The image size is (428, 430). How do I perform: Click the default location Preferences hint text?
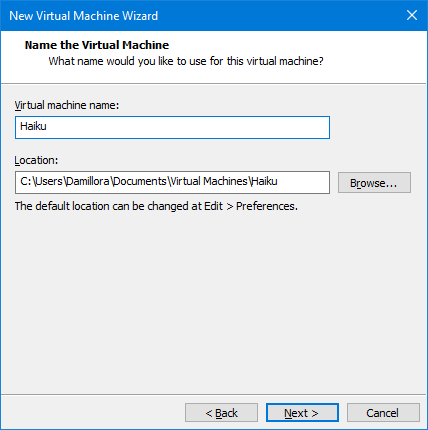click(156, 206)
